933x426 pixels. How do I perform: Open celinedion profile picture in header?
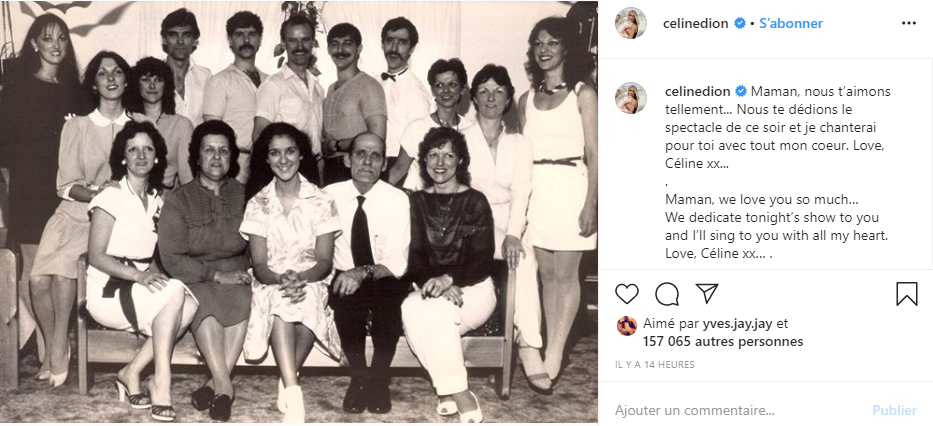click(x=631, y=23)
